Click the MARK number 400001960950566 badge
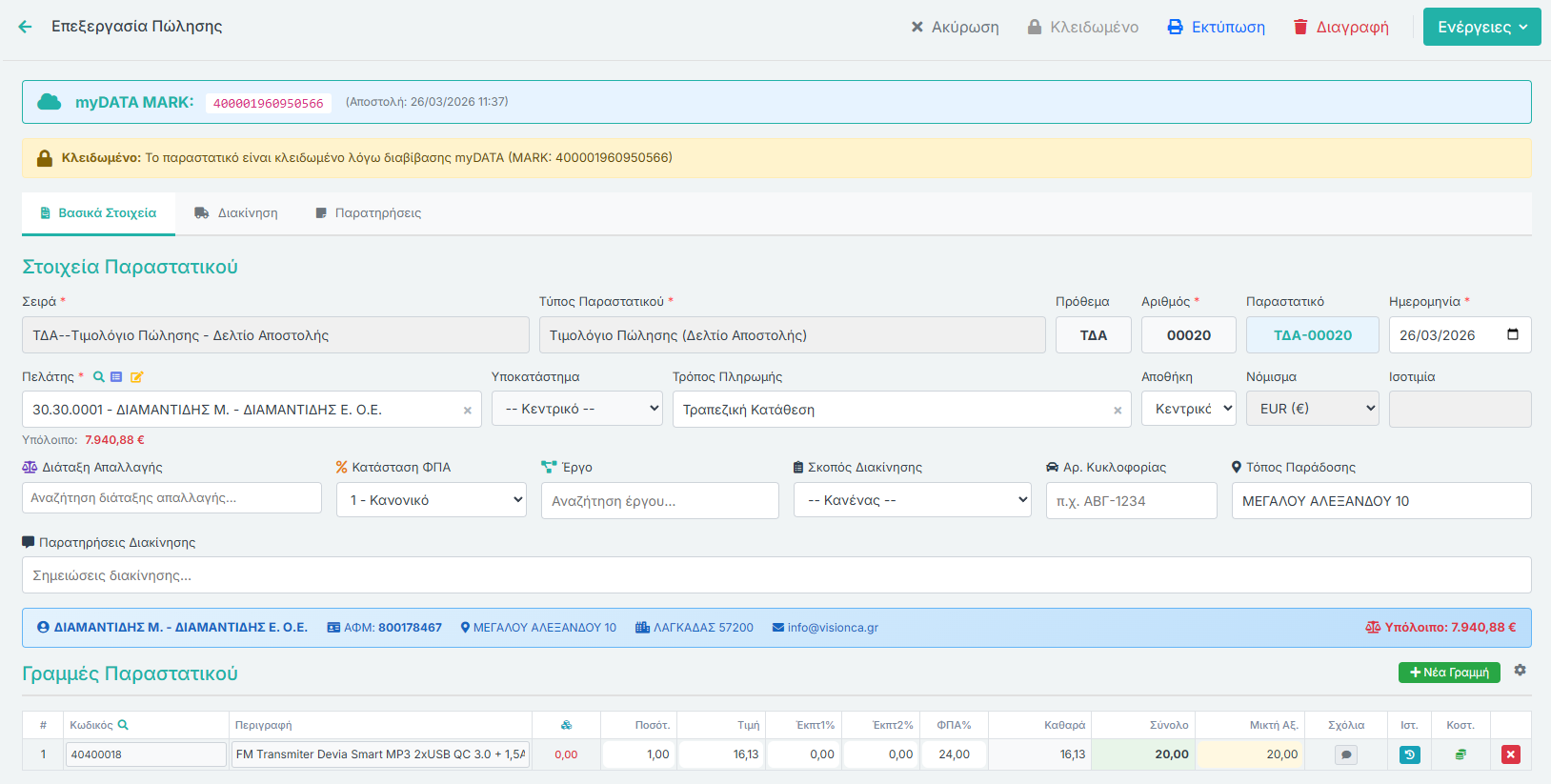This screenshot has height=784, width=1551. [269, 103]
